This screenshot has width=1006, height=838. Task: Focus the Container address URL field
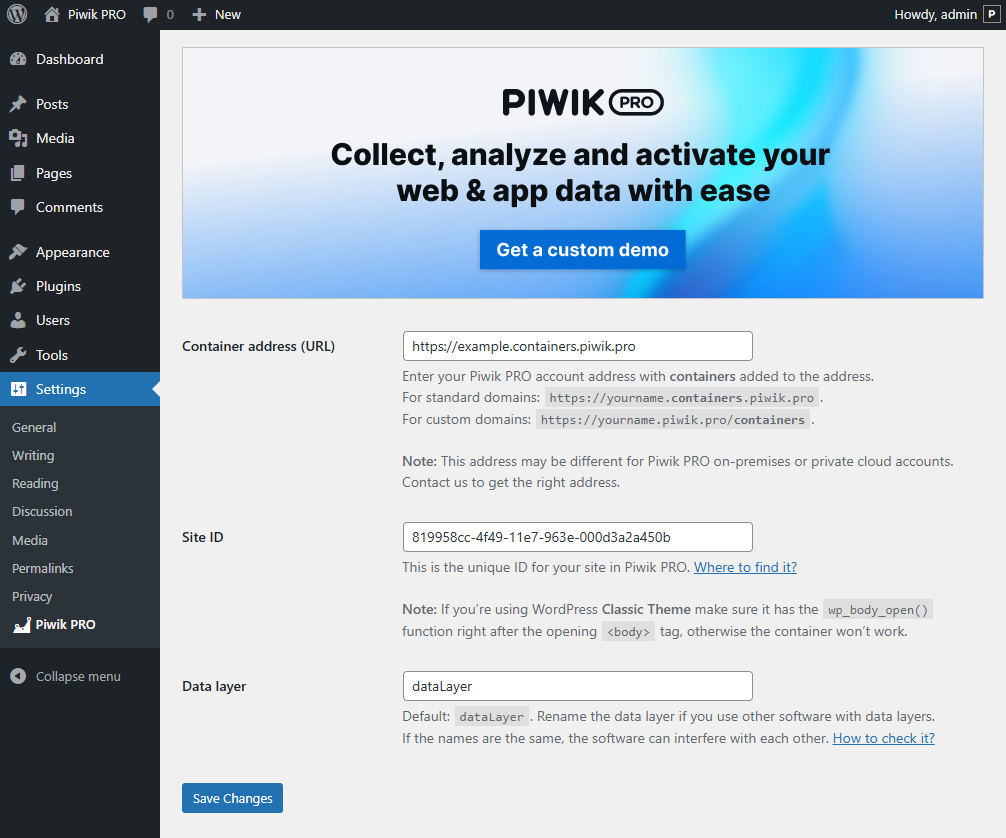pos(577,346)
